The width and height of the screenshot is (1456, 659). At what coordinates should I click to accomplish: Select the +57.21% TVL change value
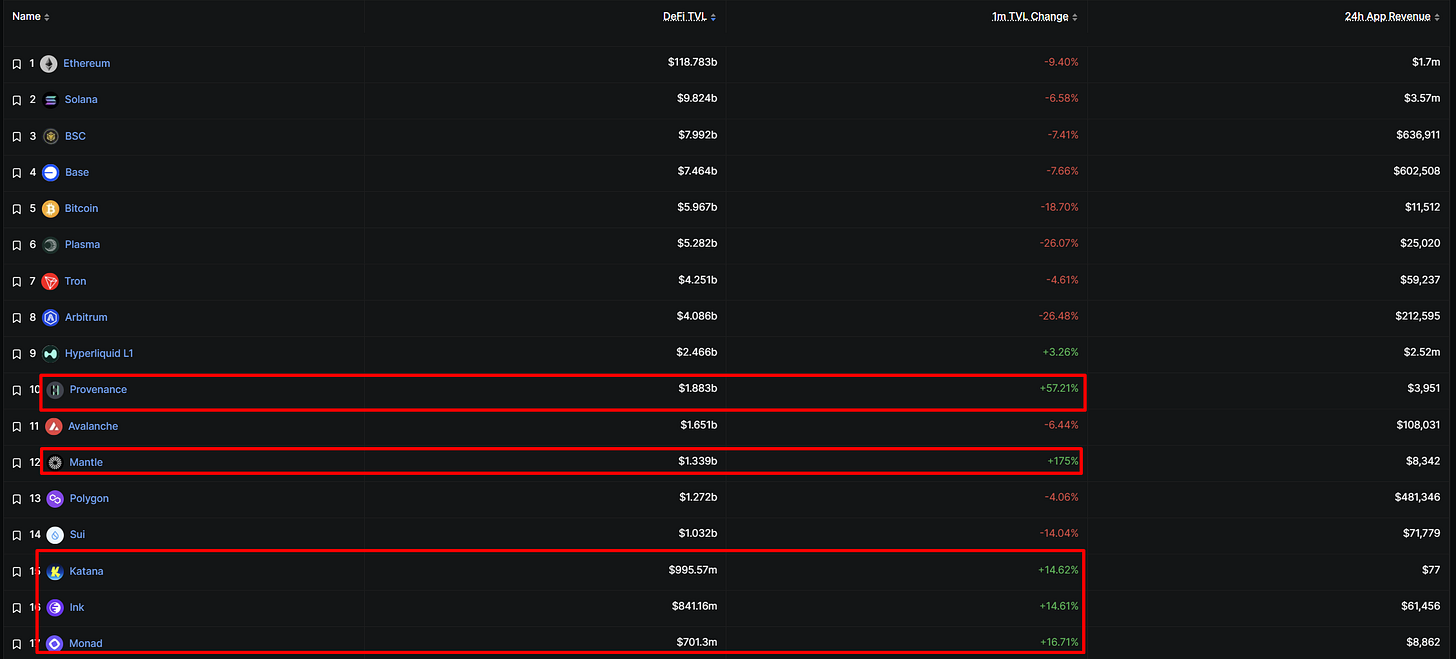pyautogui.click(x=1059, y=389)
